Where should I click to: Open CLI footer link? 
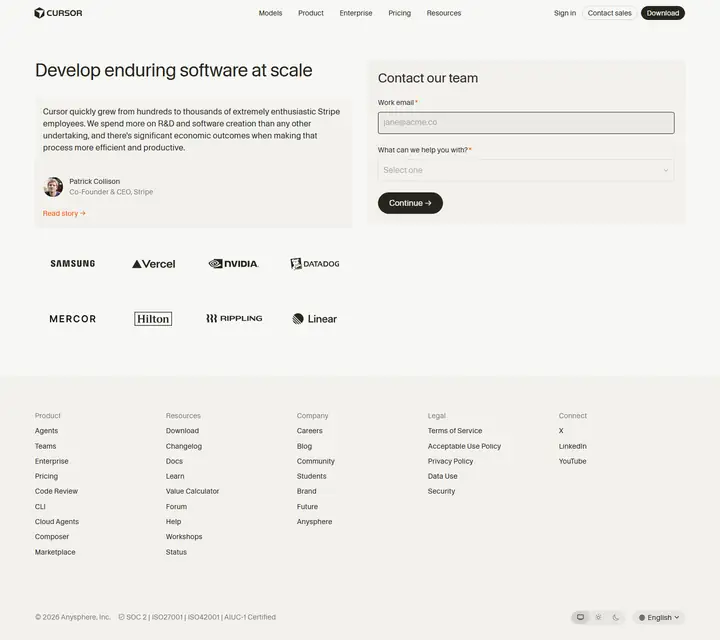pyautogui.click(x=40, y=506)
